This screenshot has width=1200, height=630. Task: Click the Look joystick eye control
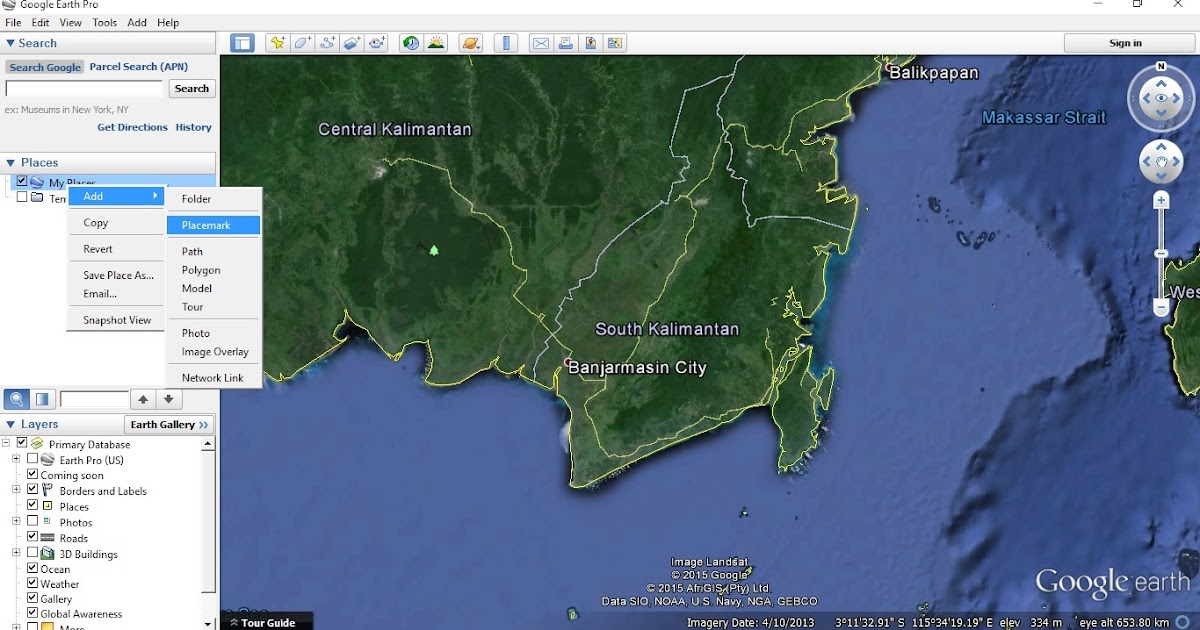(x=1161, y=99)
